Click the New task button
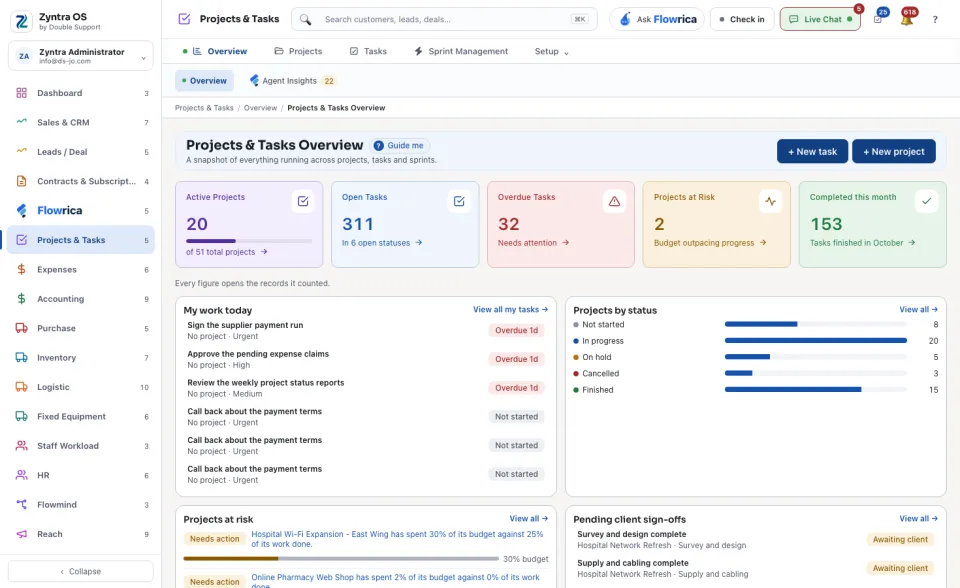The height and width of the screenshot is (588, 960). (x=812, y=151)
